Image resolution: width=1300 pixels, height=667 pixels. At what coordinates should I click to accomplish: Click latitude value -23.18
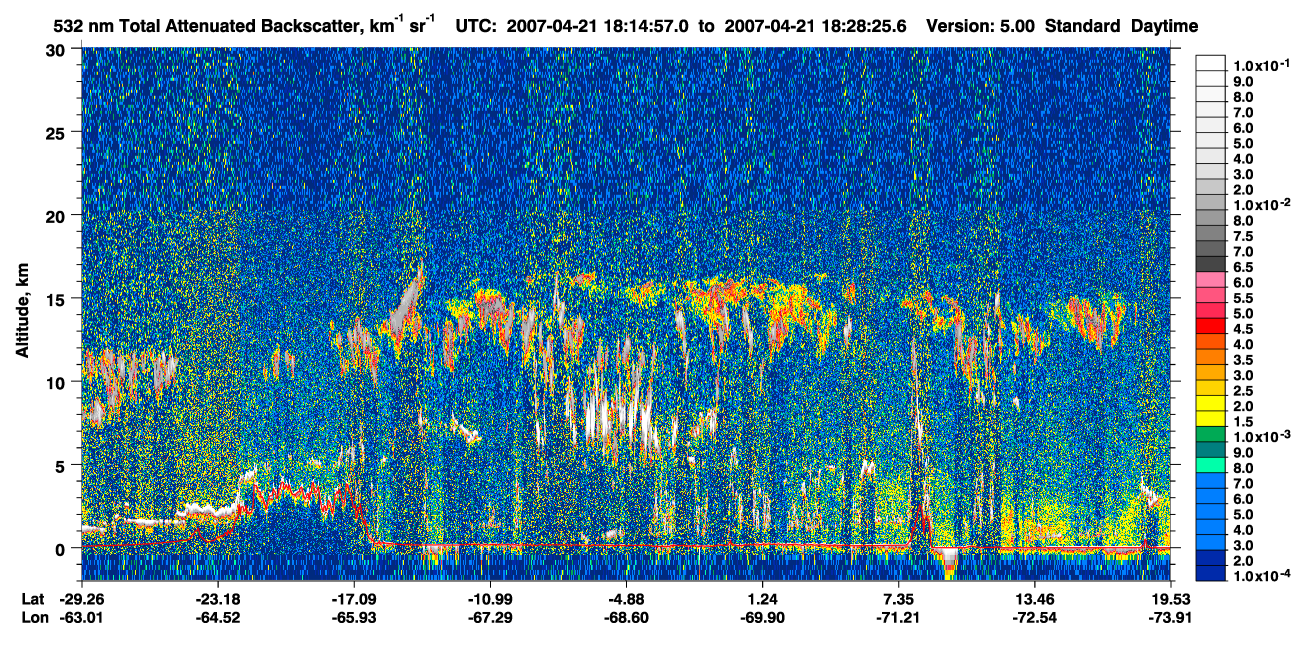218,599
